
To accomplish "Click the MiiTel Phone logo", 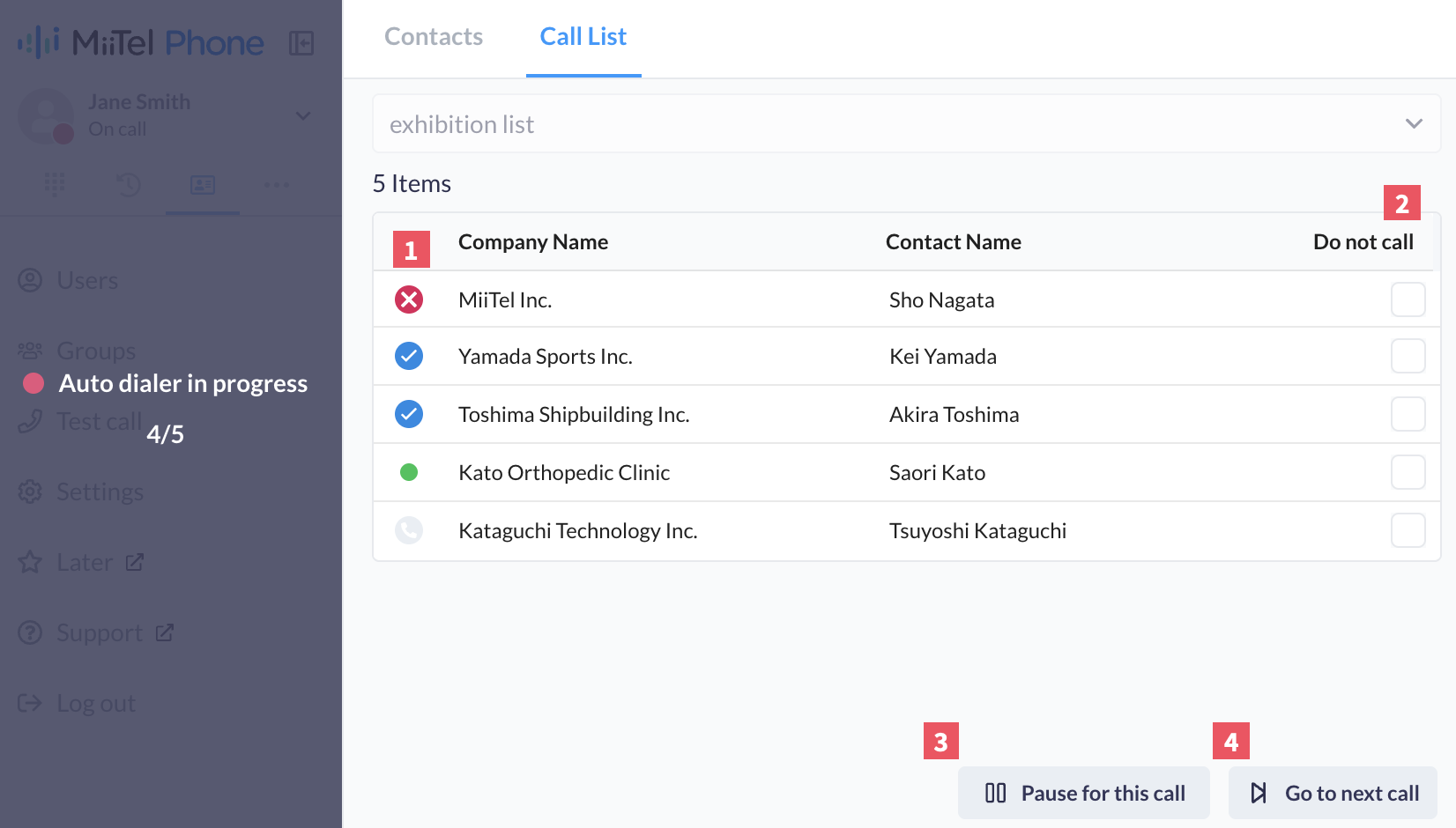I will click(x=141, y=42).
